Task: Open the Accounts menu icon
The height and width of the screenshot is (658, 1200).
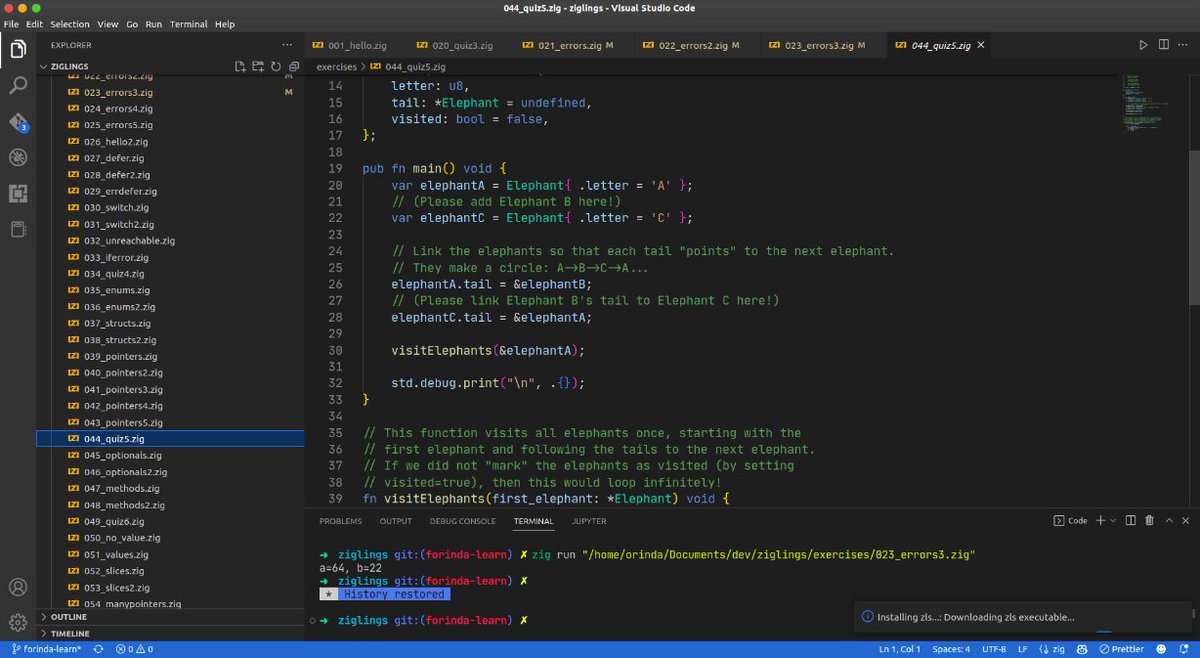Action: click(17, 588)
